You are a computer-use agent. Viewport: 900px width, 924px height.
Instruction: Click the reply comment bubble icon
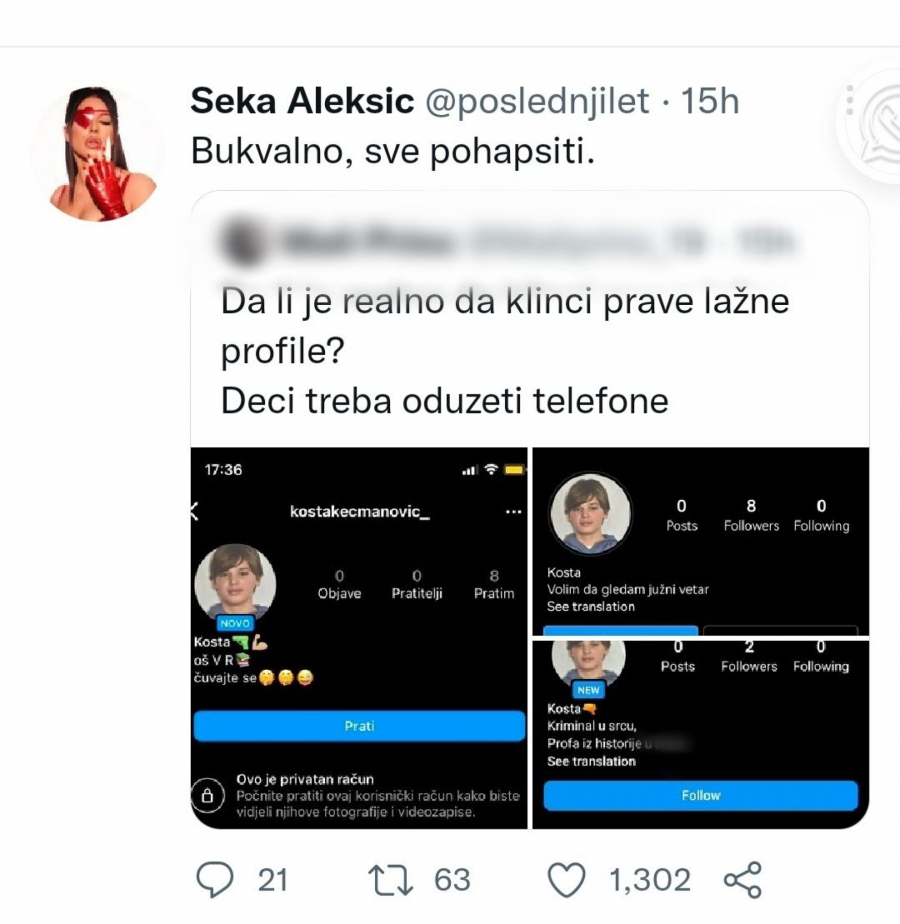coord(212,879)
